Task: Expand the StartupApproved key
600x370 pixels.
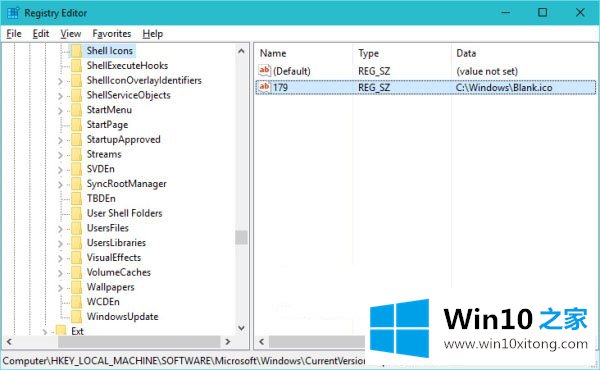Action: [60, 140]
